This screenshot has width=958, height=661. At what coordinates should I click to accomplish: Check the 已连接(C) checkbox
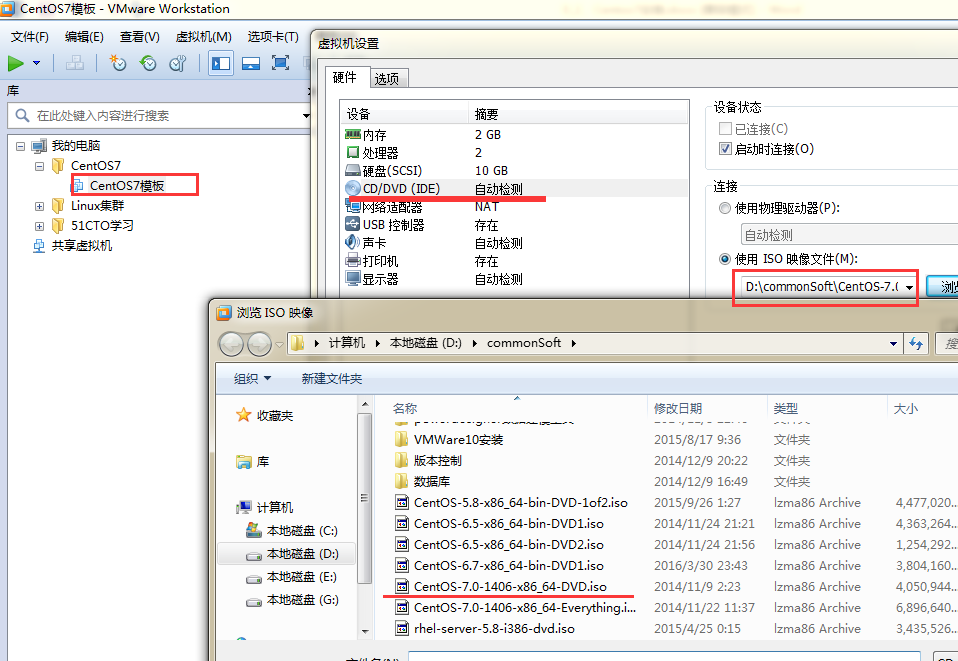click(x=725, y=129)
